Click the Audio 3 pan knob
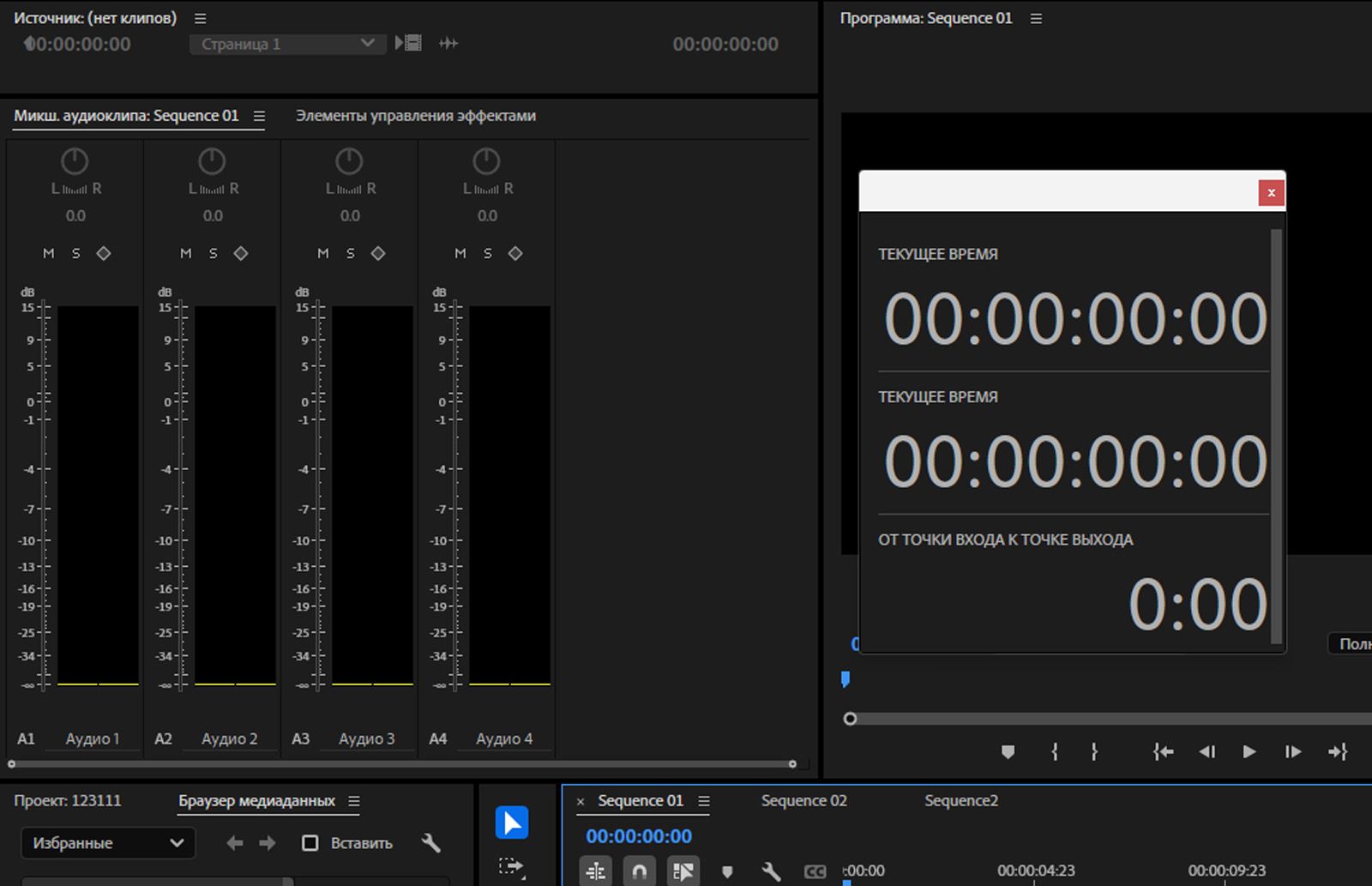 [x=349, y=161]
